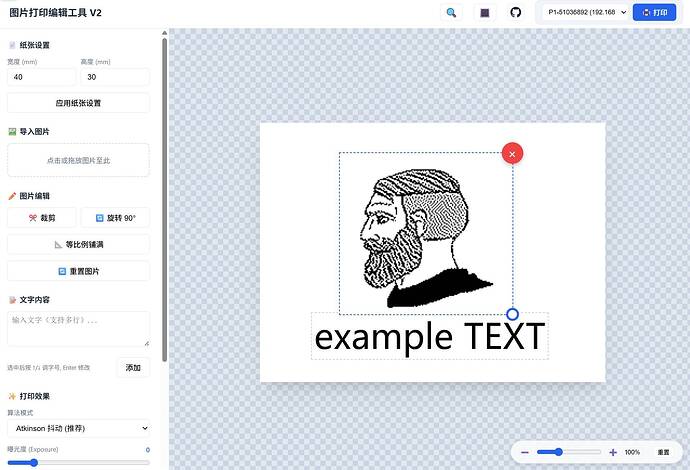Click the purple square icon in header

484,13
